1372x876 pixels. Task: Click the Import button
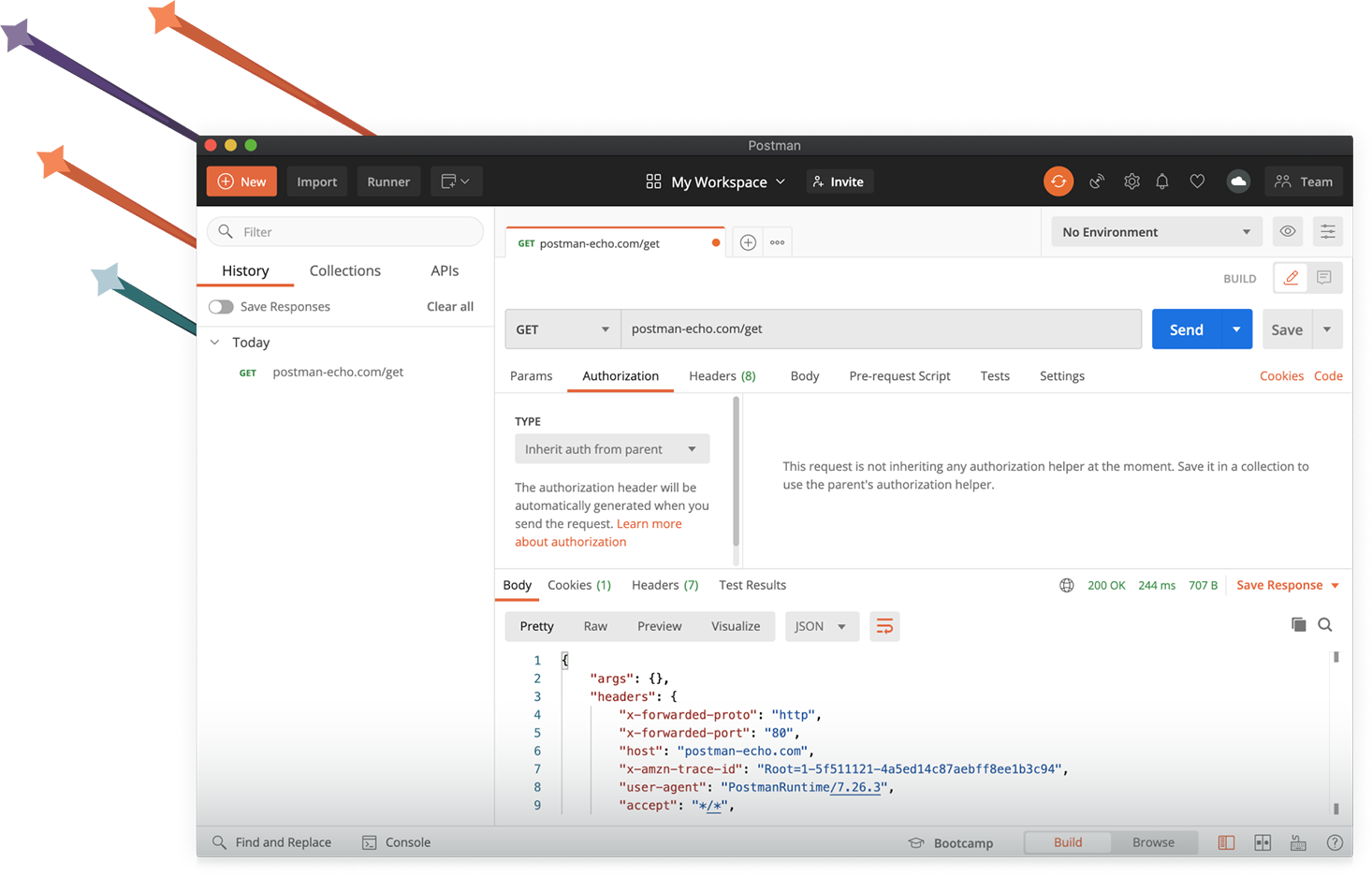317,182
